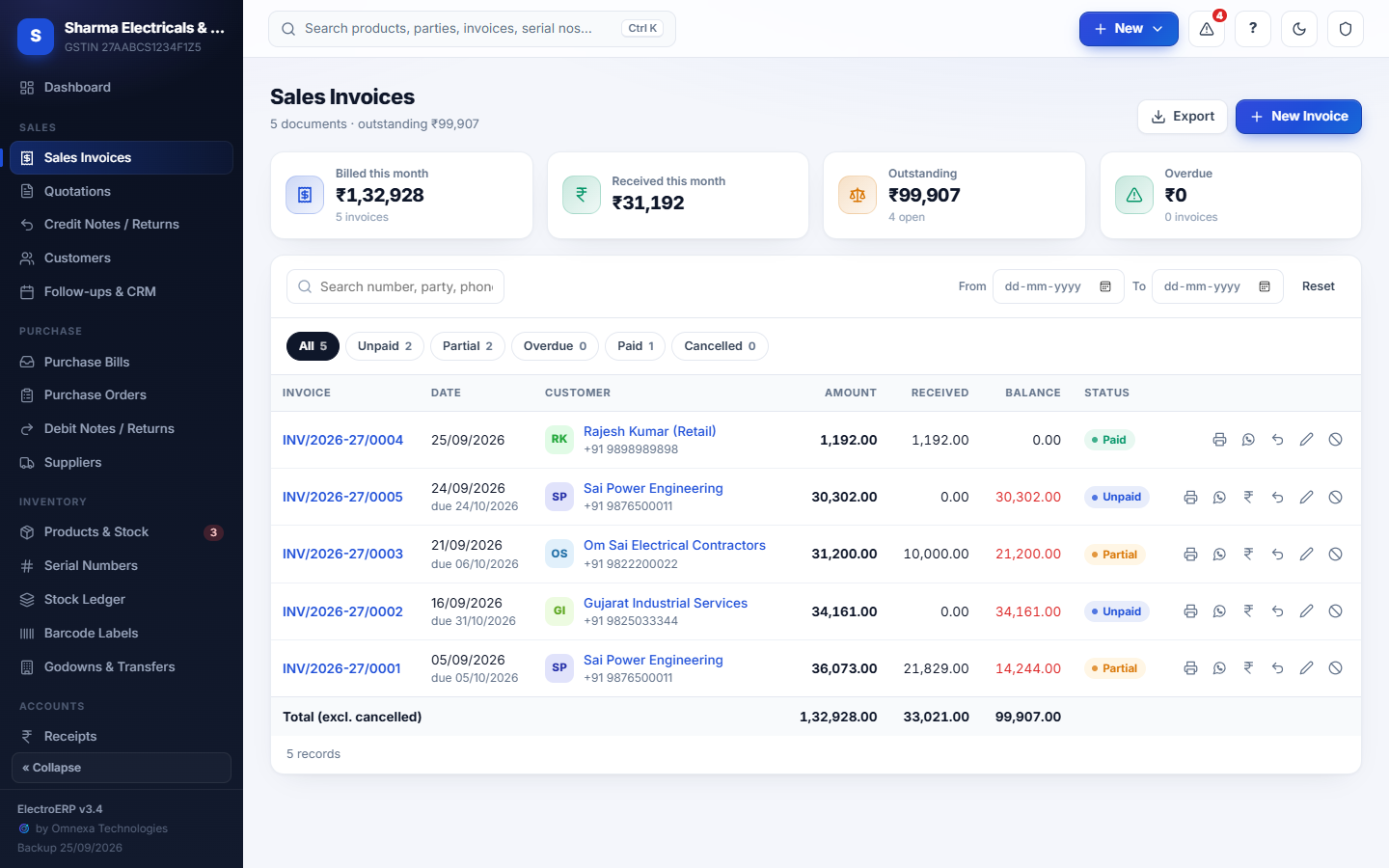This screenshot has width=1389, height=868.
Task: Filter by Paid invoices
Action: [x=636, y=346]
